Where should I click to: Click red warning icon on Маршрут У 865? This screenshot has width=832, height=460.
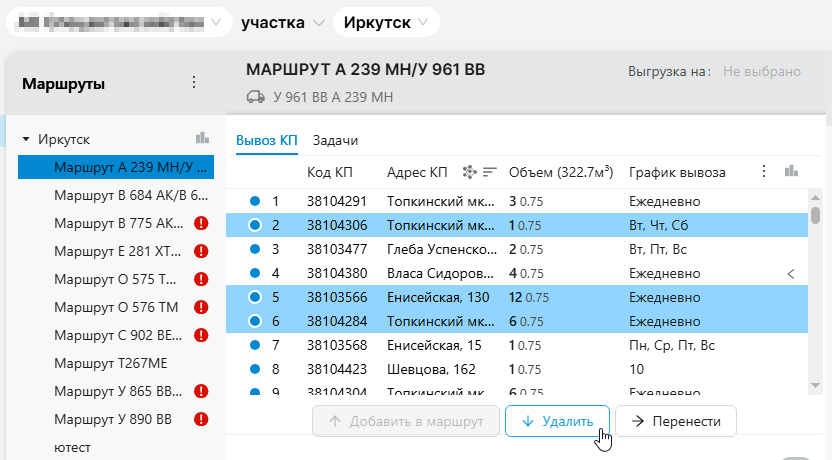[201, 391]
